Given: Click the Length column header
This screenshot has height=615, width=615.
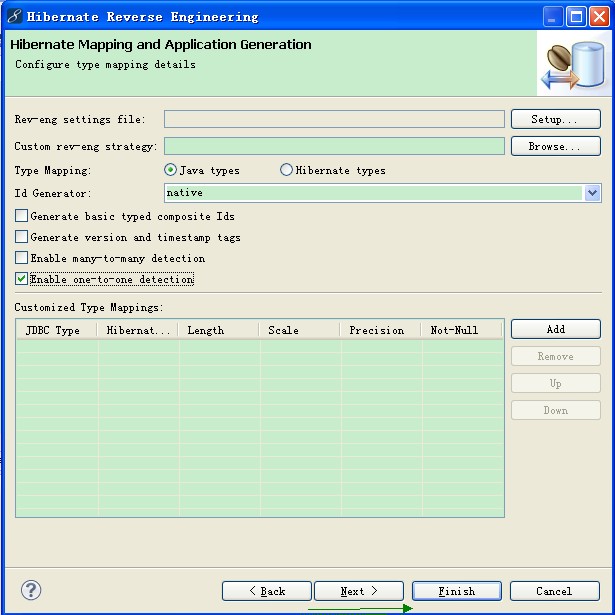Looking at the screenshot, I should [x=218, y=330].
